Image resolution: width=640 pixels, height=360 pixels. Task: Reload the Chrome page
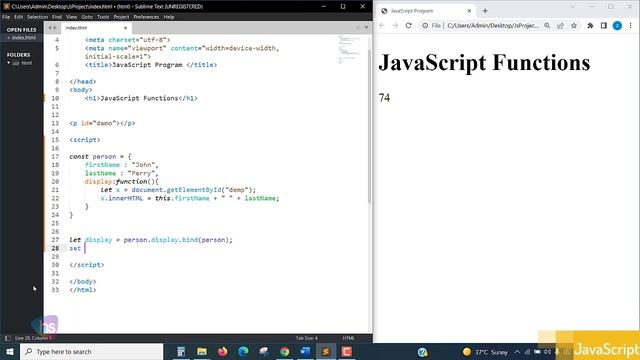point(408,25)
